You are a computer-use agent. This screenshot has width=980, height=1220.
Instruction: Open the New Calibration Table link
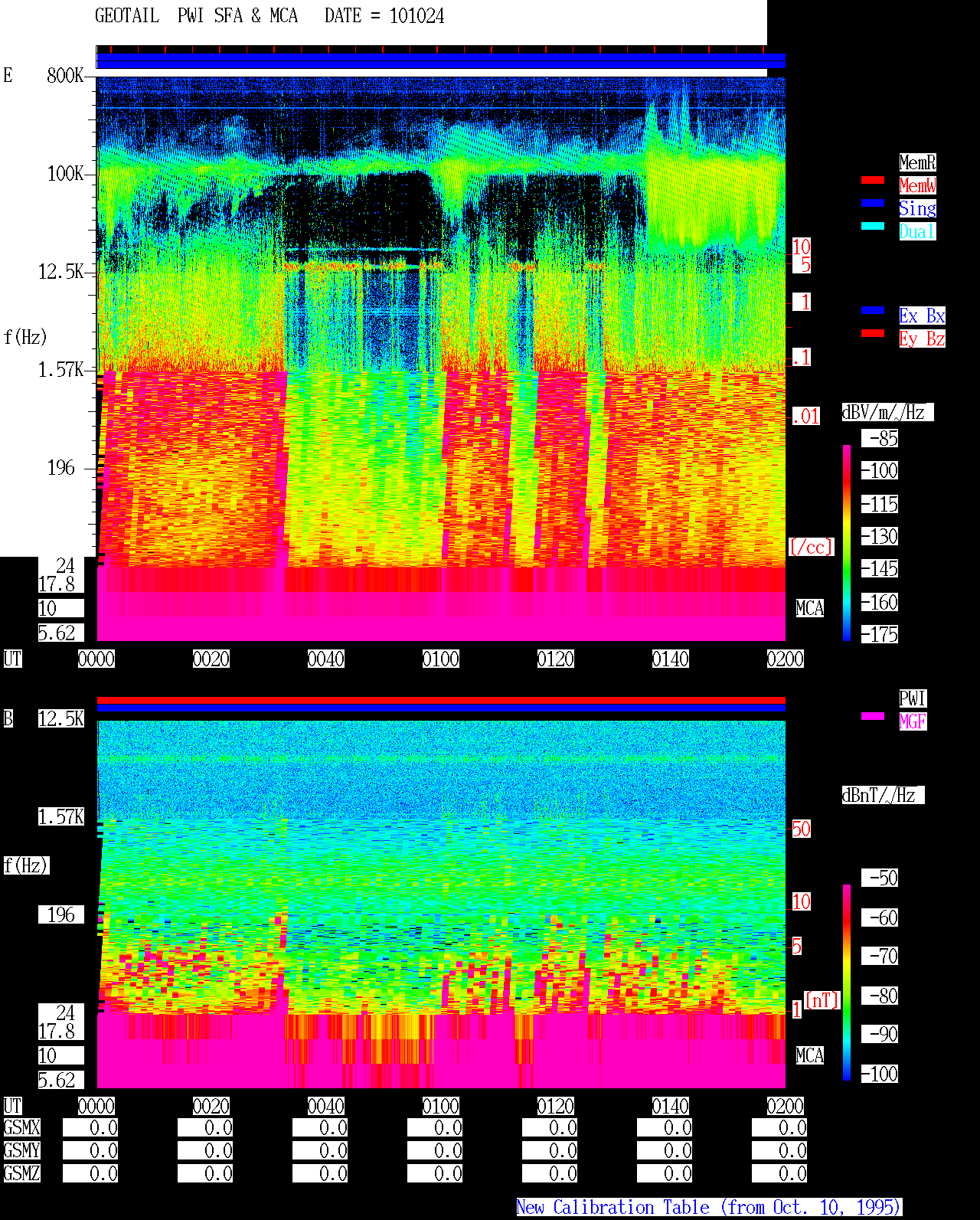coord(709,1207)
